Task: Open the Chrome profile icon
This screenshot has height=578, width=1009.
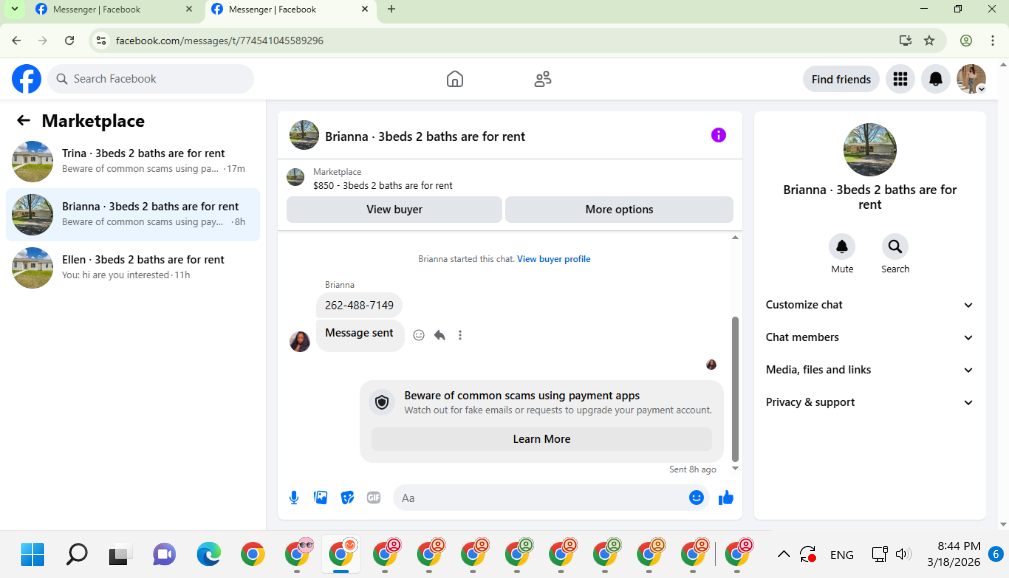Action: [x=966, y=41]
